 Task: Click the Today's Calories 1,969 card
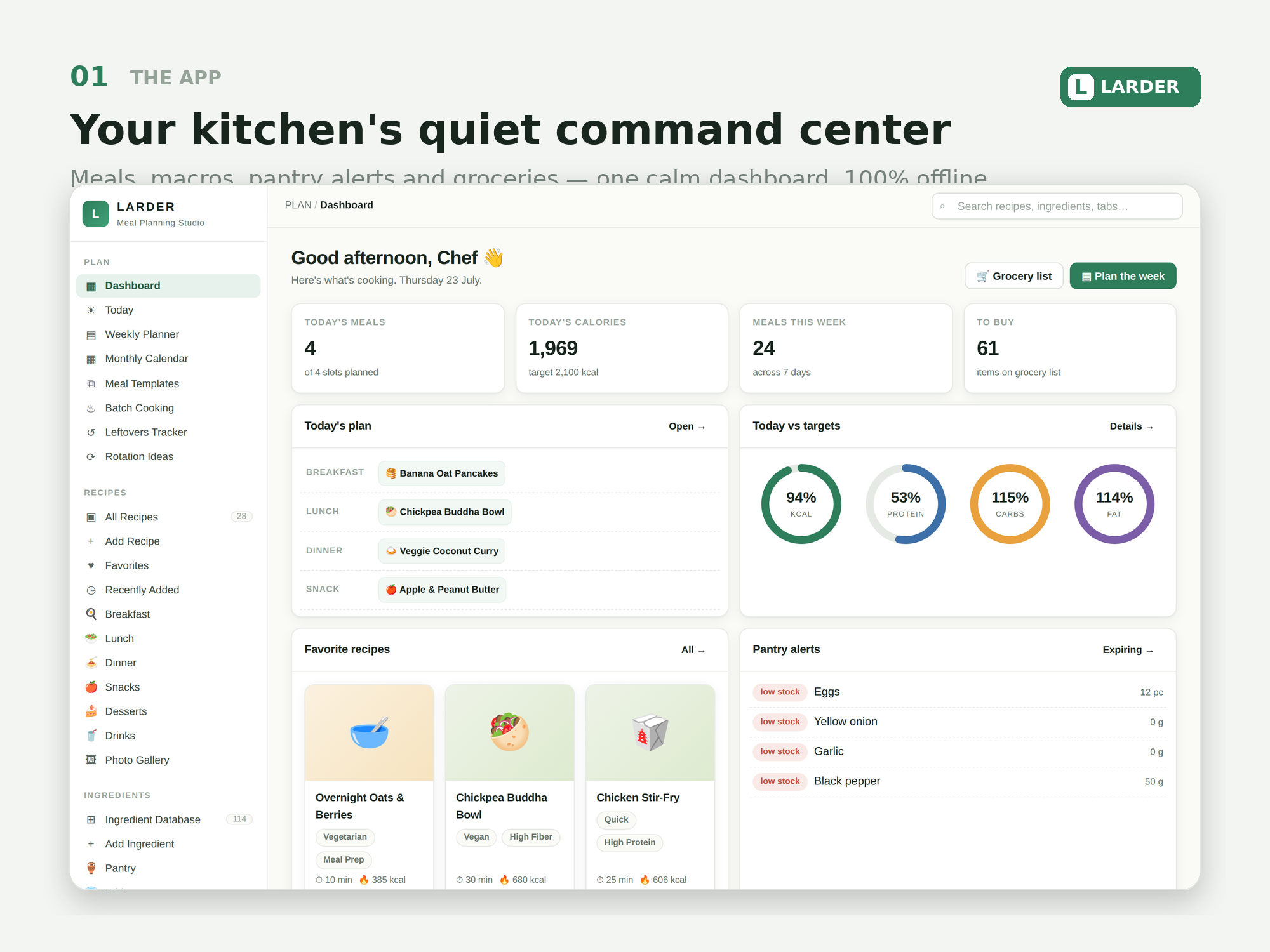click(x=622, y=348)
